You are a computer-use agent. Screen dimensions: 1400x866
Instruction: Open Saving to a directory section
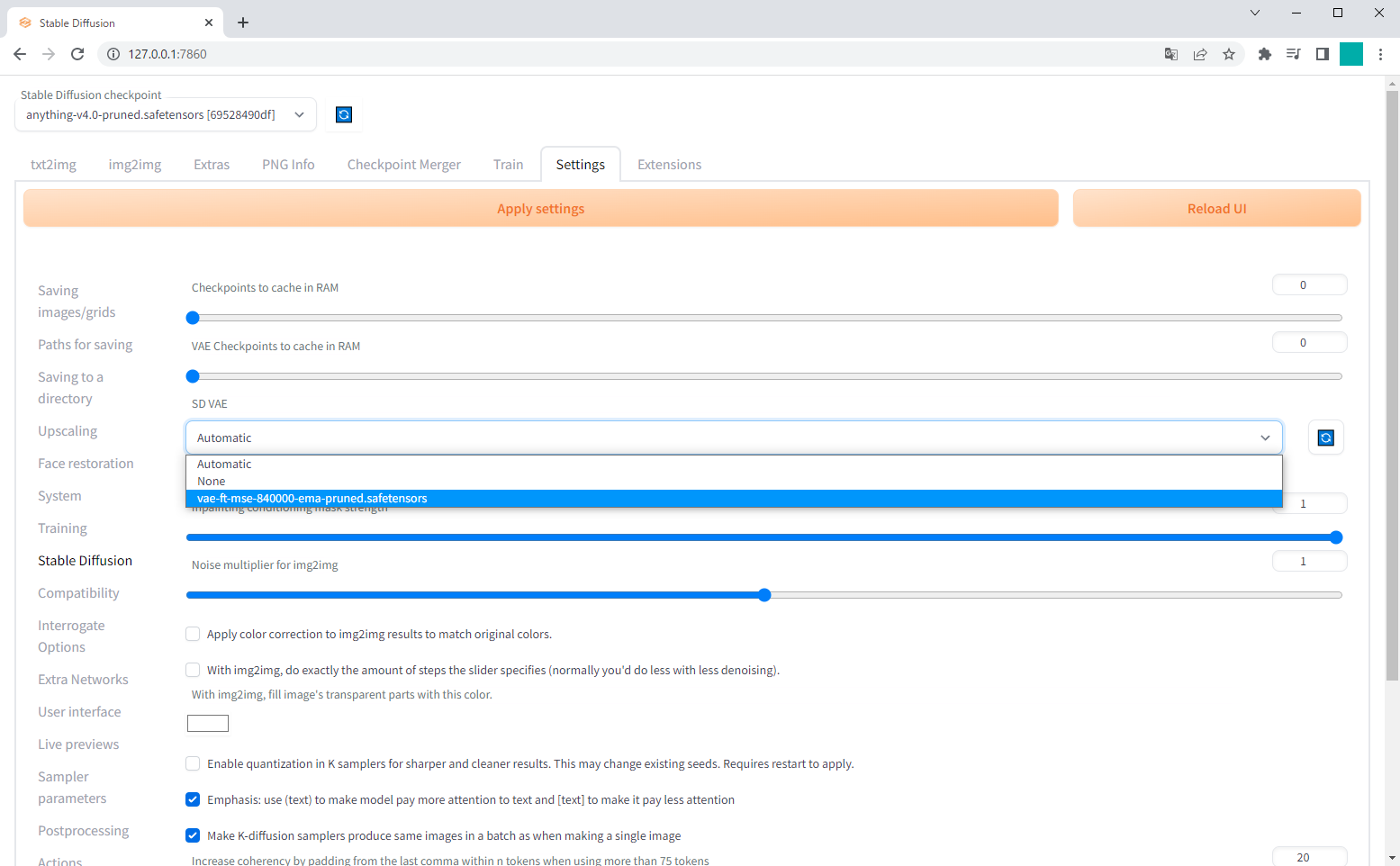point(70,388)
